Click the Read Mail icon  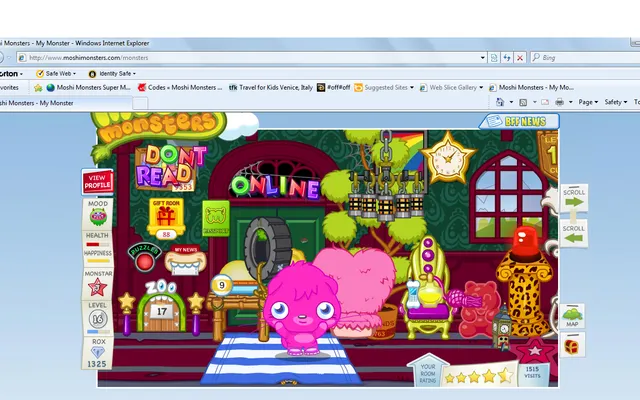pyautogui.click(x=545, y=102)
